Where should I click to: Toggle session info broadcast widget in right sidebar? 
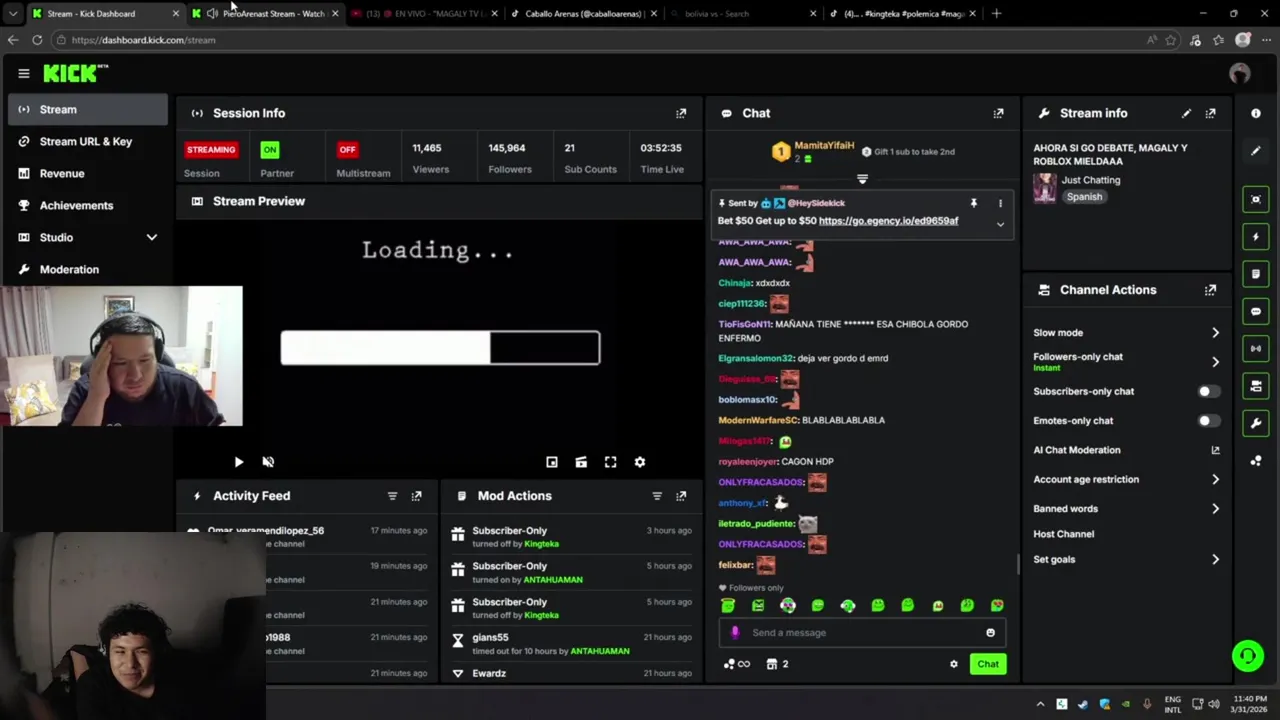(1256, 348)
